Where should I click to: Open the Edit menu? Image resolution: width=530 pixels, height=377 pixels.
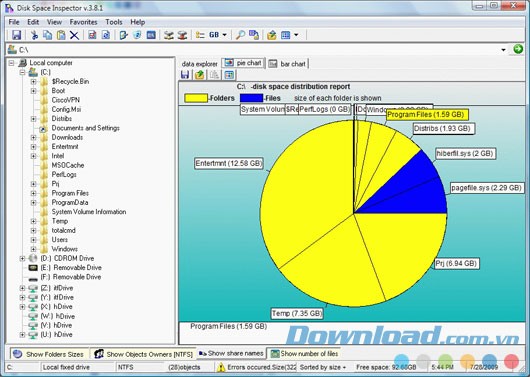pyautogui.click(x=33, y=22)
